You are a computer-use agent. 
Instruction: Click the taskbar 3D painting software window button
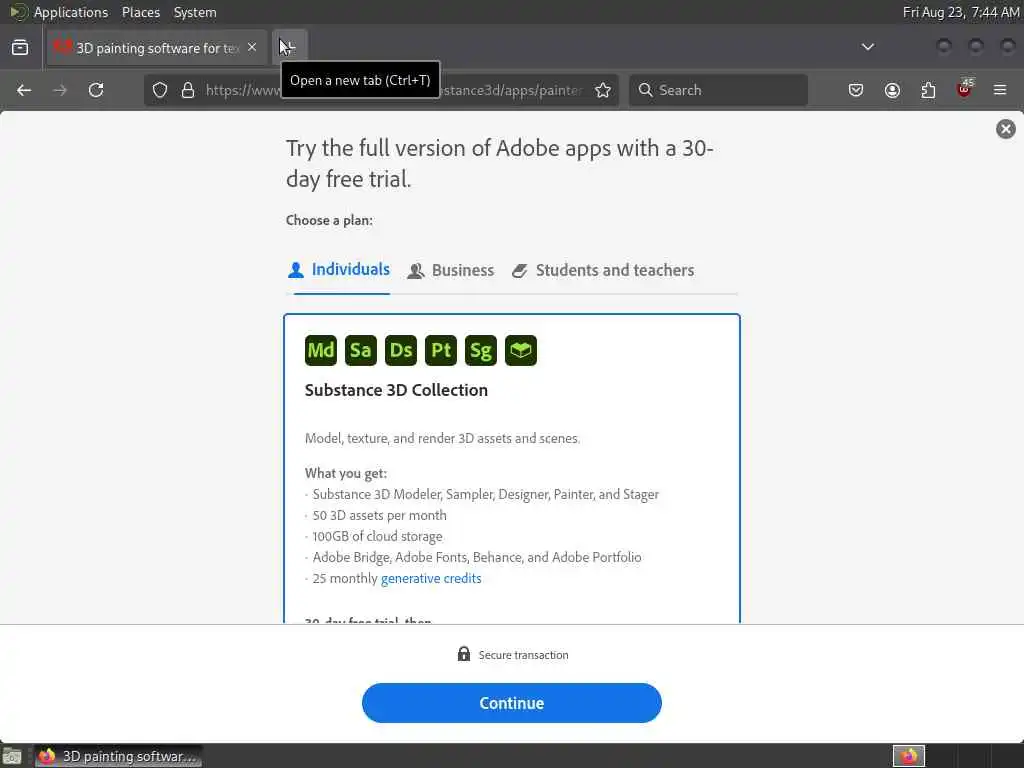[118, 756]
